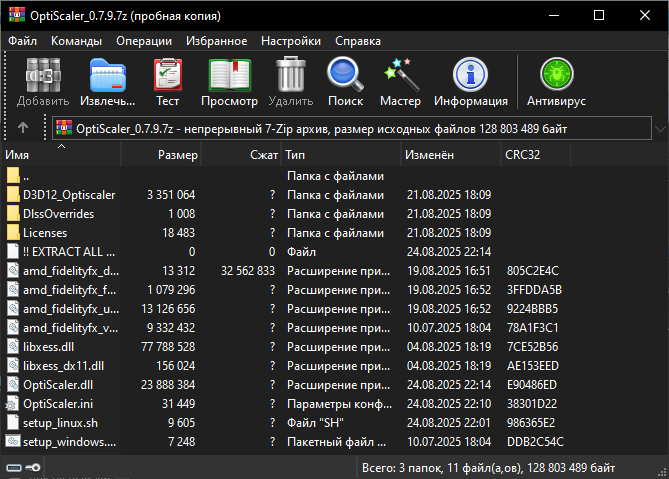Click date 10.07.2025 18:04 of setup_windows
Screen dimensions: 669x479
coord(449,442)
